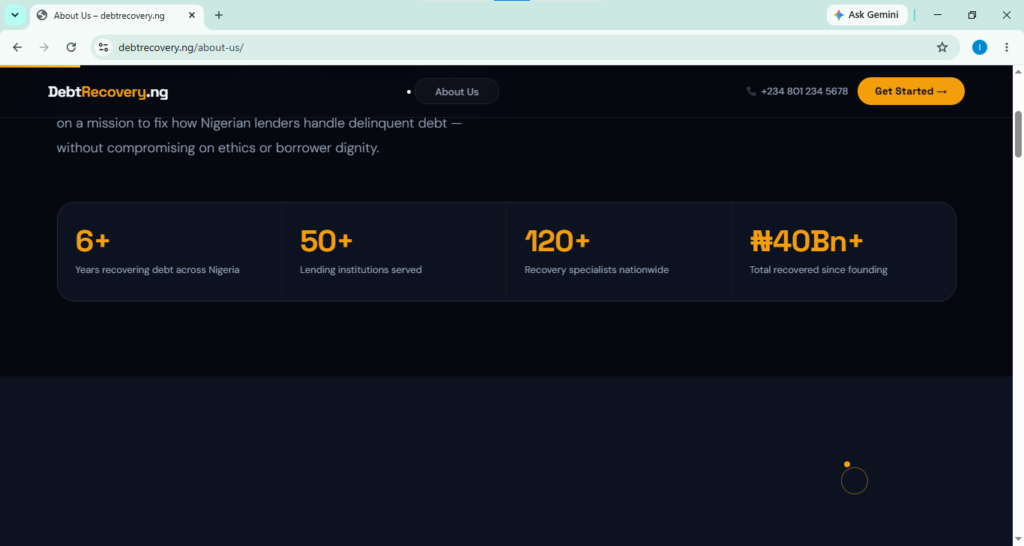Click the orange circular cursor widget
Image resolution: width=1024 pixels, height=546 pixels.
click(x=854, y=480)
